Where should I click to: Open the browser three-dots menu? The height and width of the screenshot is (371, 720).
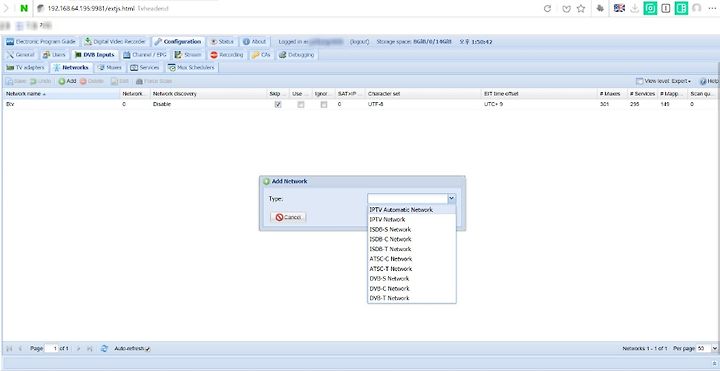[712, 8]
